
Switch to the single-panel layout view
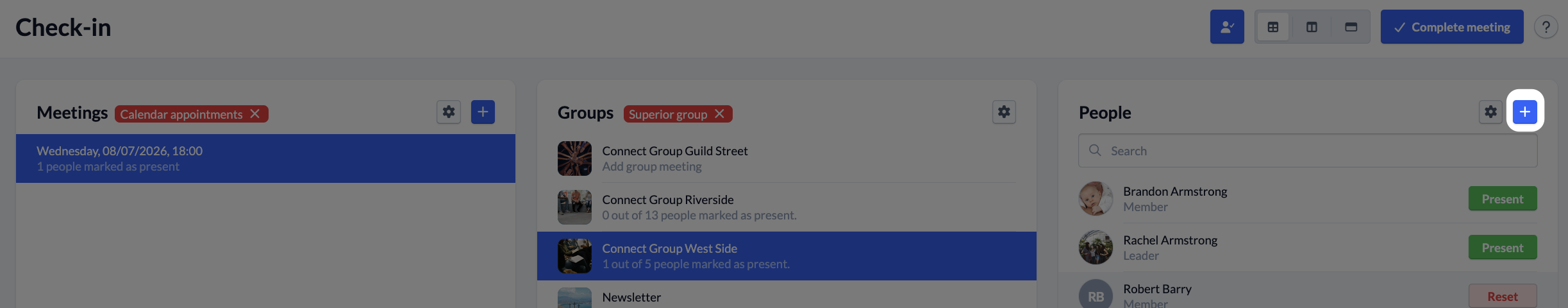tap(1351, 27)
